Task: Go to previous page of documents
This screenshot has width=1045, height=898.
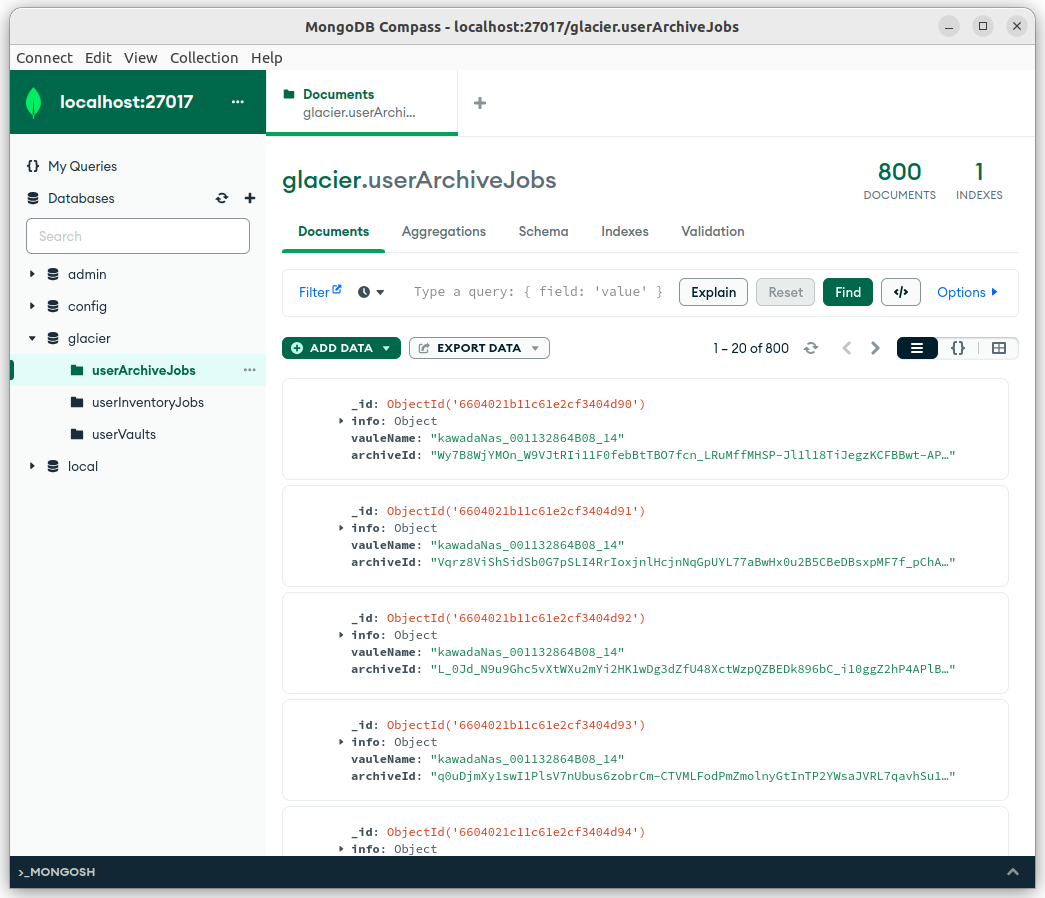Action: pos(846,348)
